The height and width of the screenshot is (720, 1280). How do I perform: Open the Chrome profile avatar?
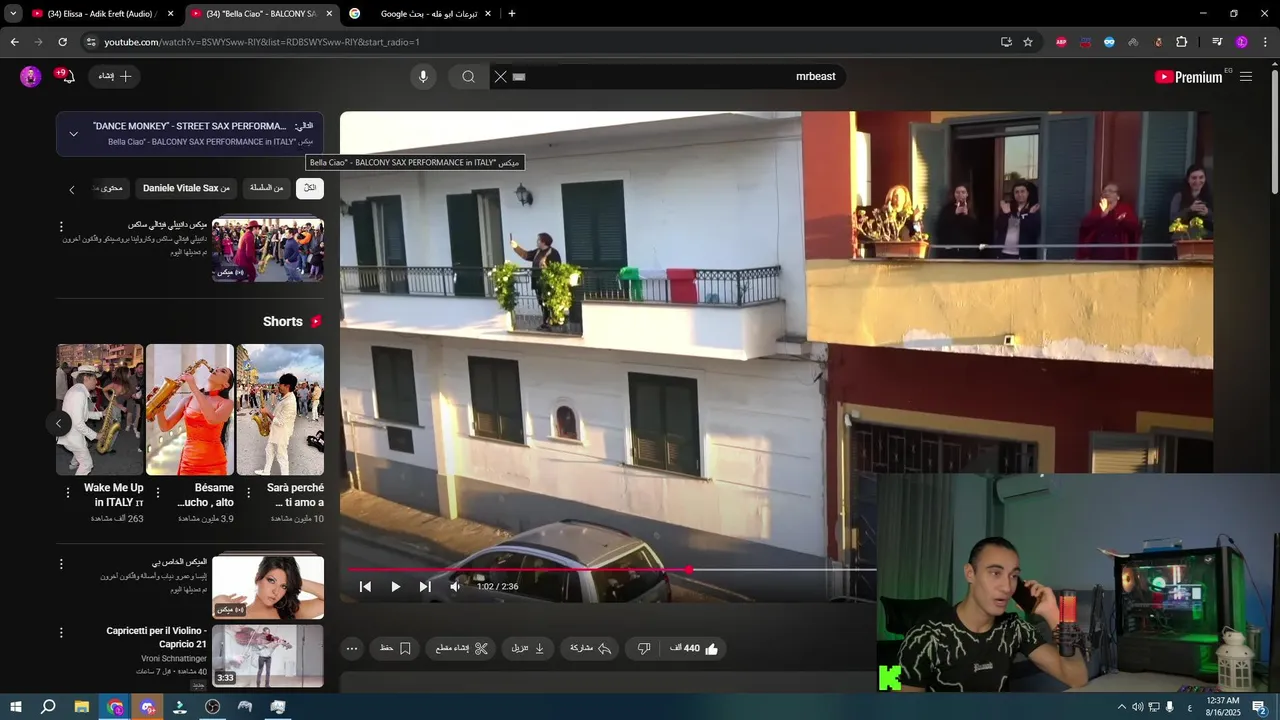point(1242,42)
